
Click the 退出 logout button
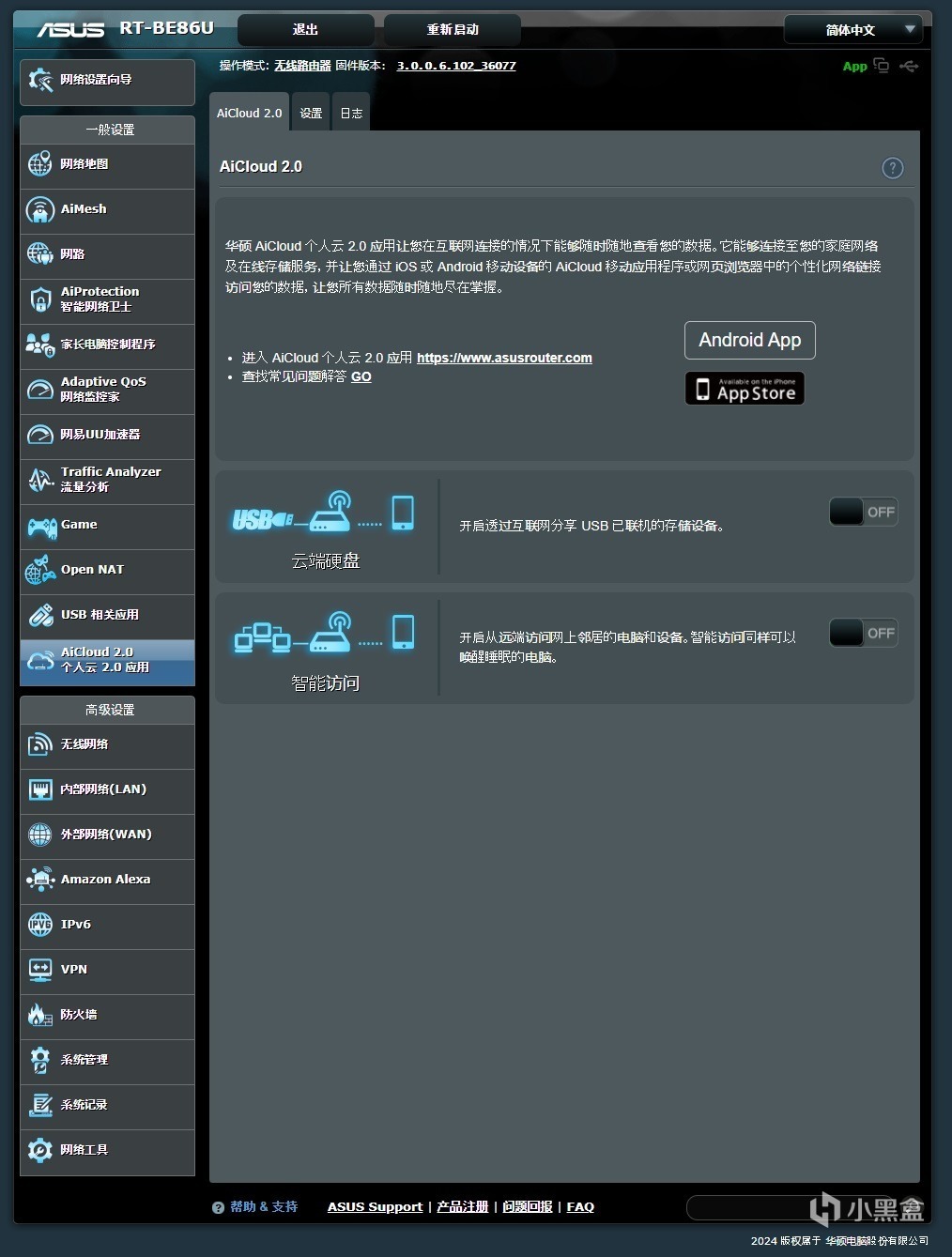[x=306, y=30]
